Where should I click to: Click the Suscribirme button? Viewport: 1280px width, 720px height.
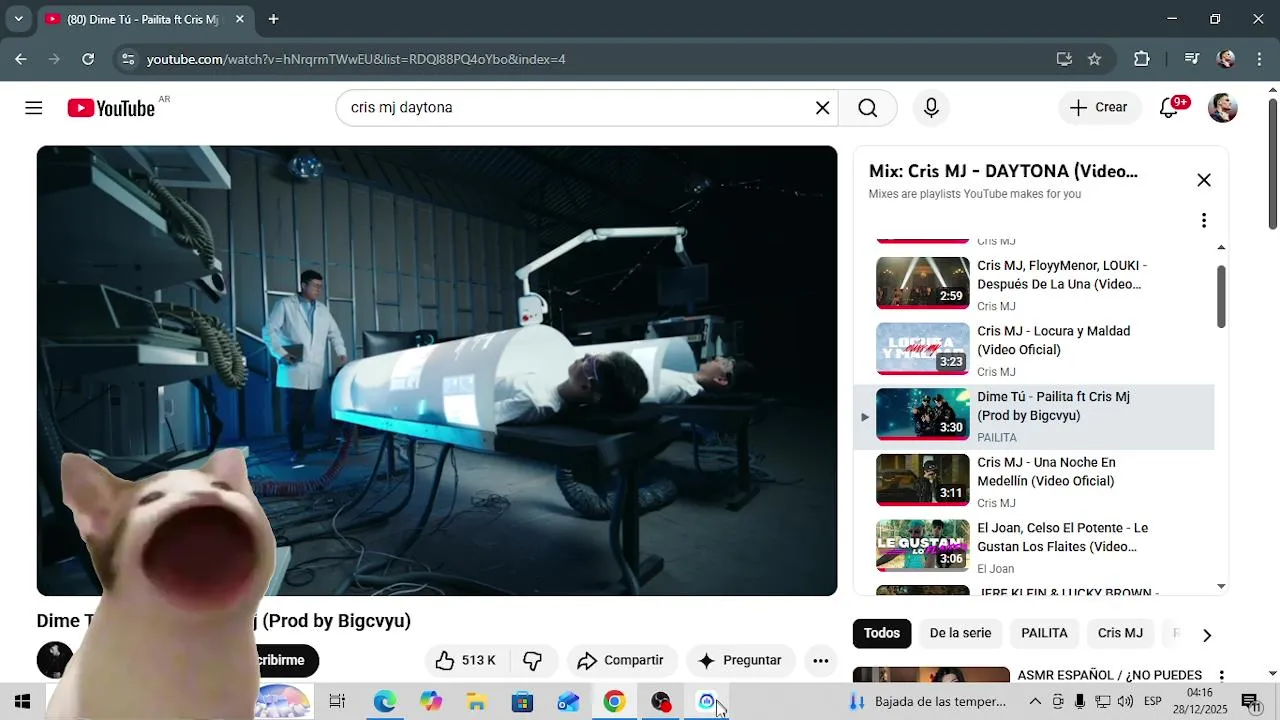coord(285,660)
